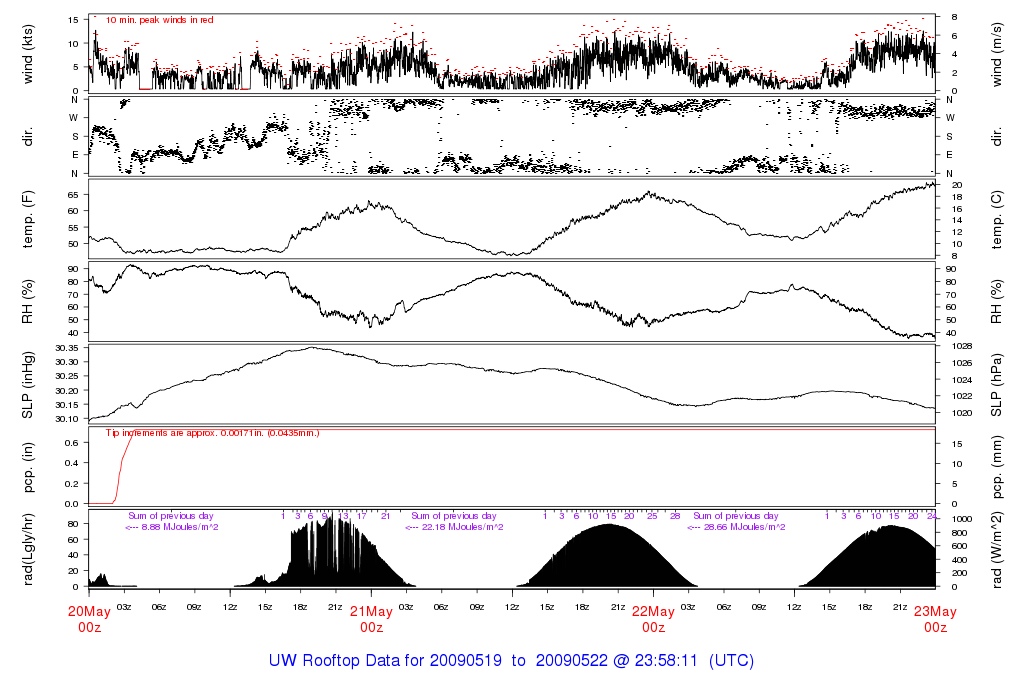Click the "wind (m/s)" axis label
This screenshot has height=700, width=1024.
pos(997,54)
